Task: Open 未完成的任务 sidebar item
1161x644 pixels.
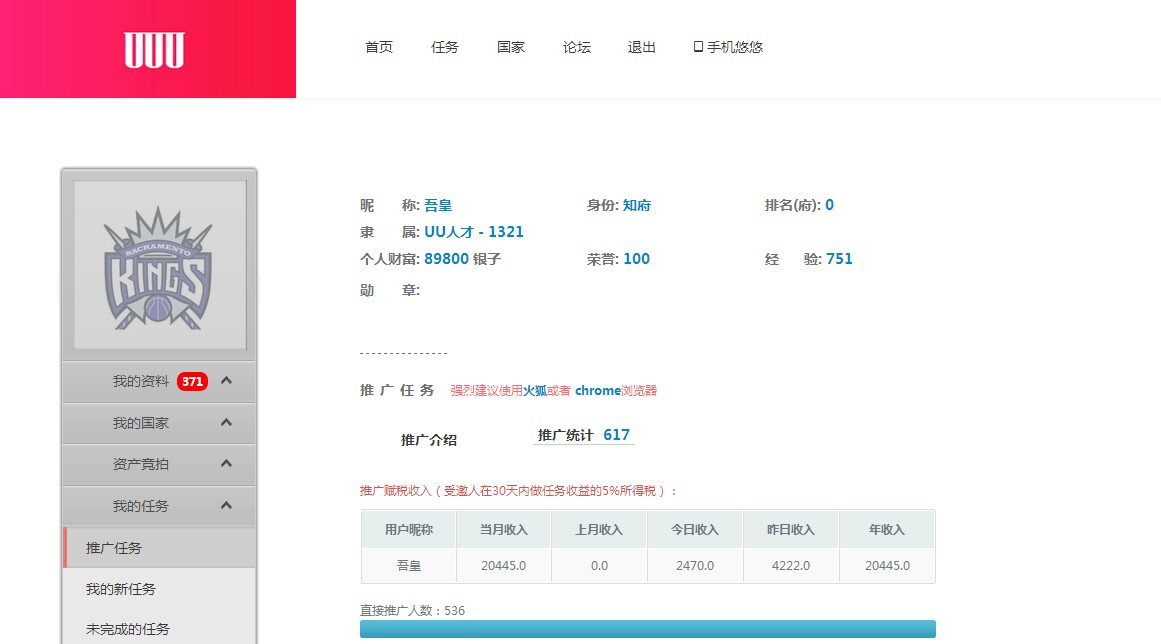Action: [128, 629]
